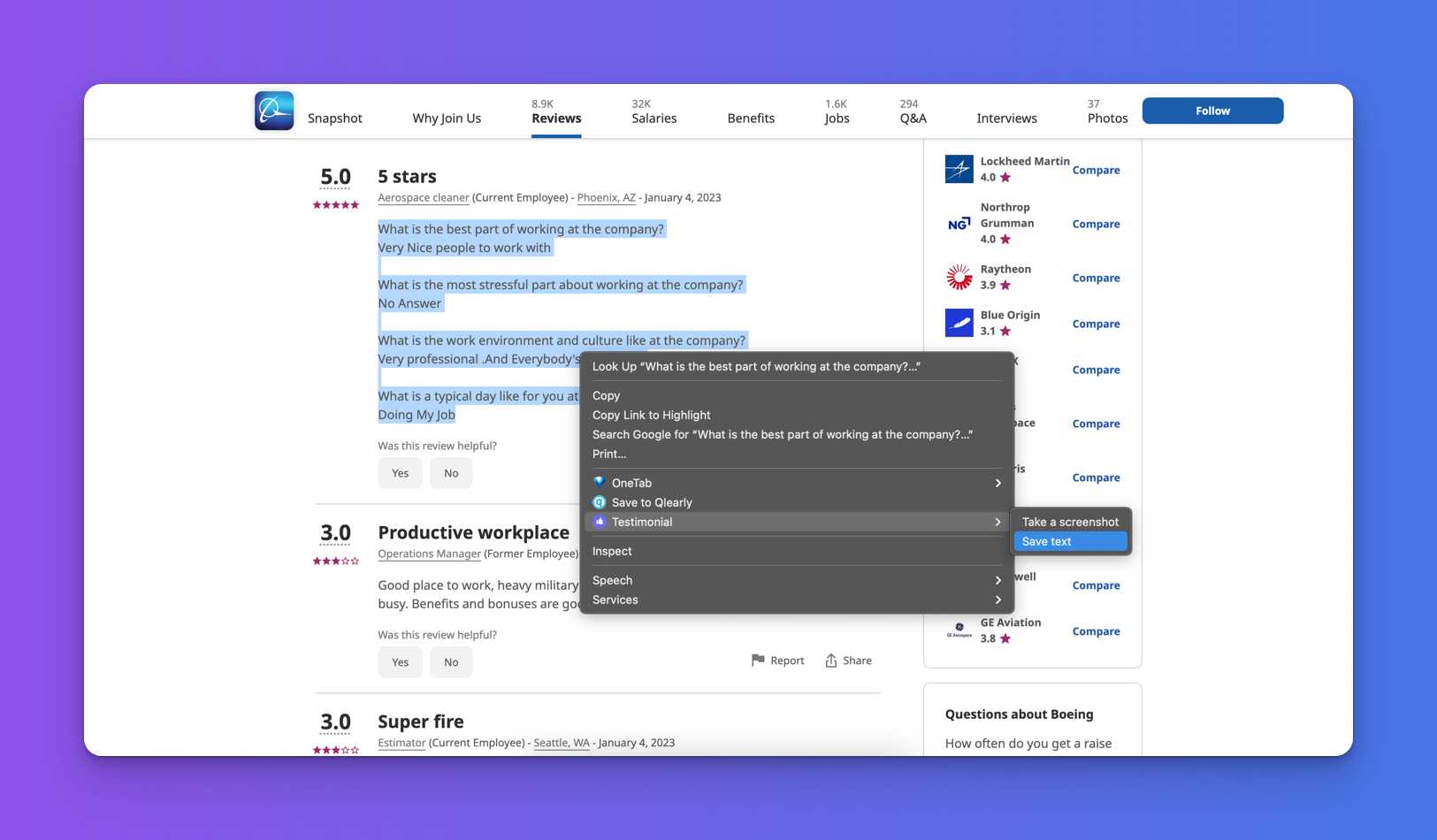Mark 5 stars review helpful with Yes
This screenshot has width=1437, height=840.
point(400,473)
